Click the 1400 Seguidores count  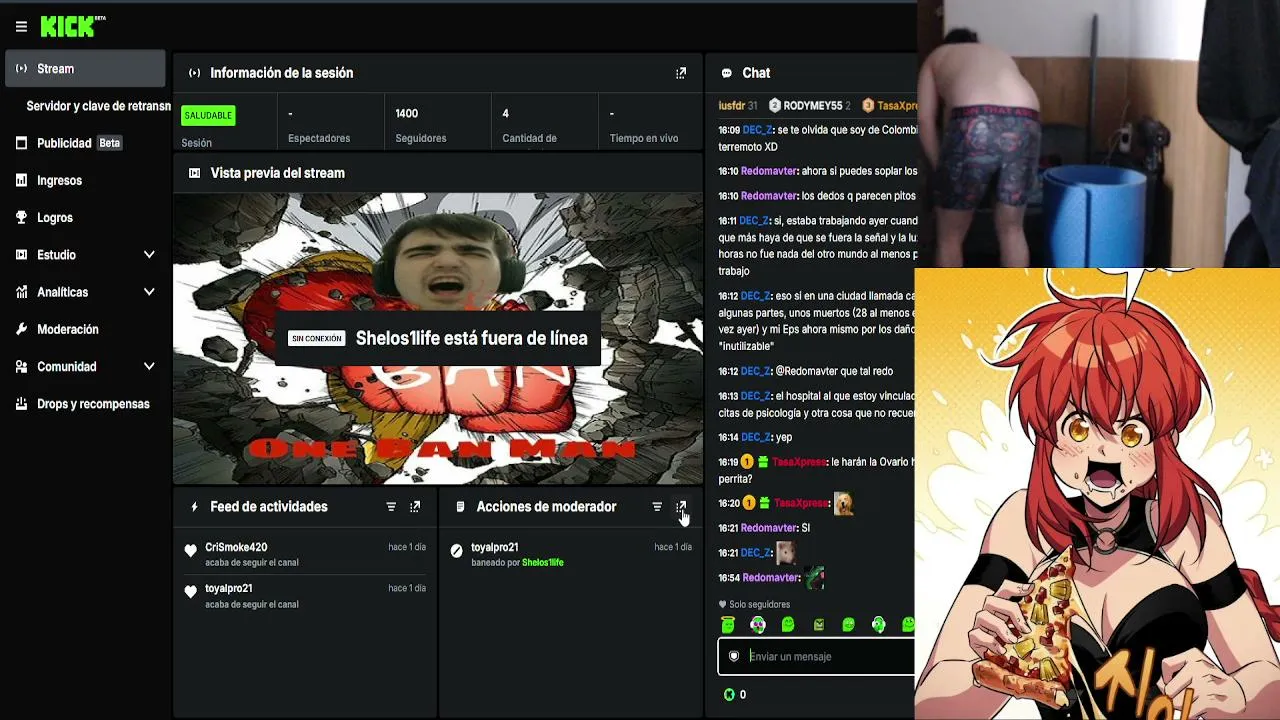[407, 114]
